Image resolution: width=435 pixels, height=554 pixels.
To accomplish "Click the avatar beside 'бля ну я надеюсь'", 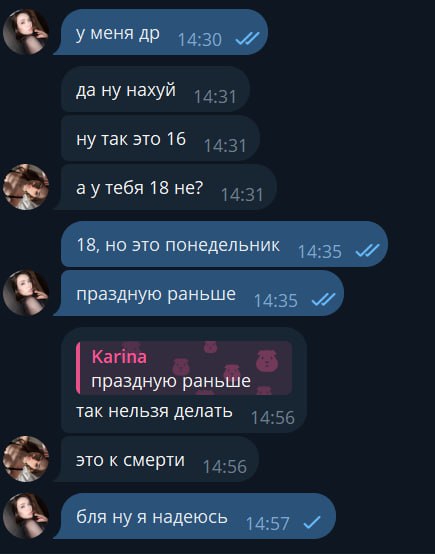I will click(25, 516).
